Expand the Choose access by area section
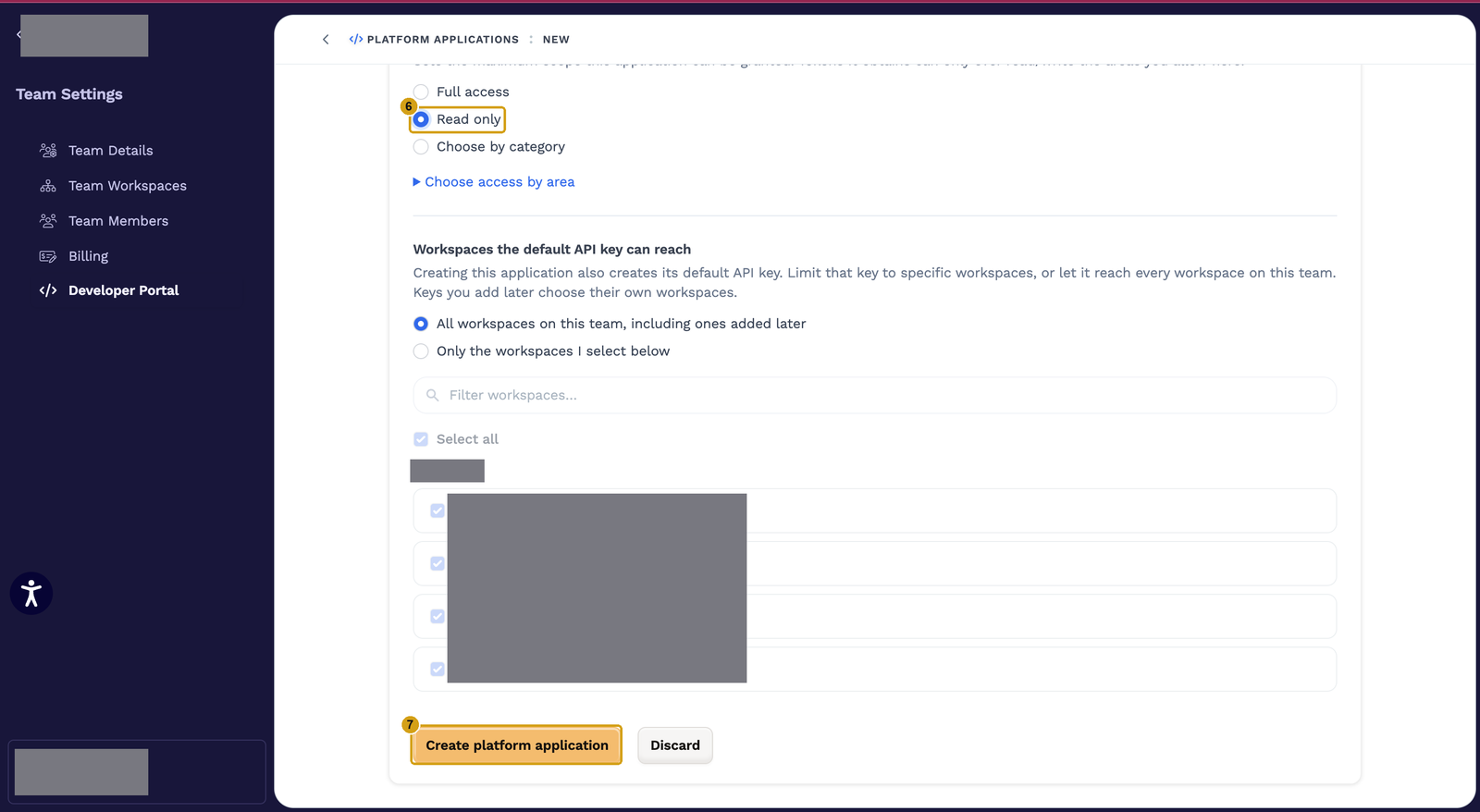The height and width of the screenshot is (812, 1480). 494,182
